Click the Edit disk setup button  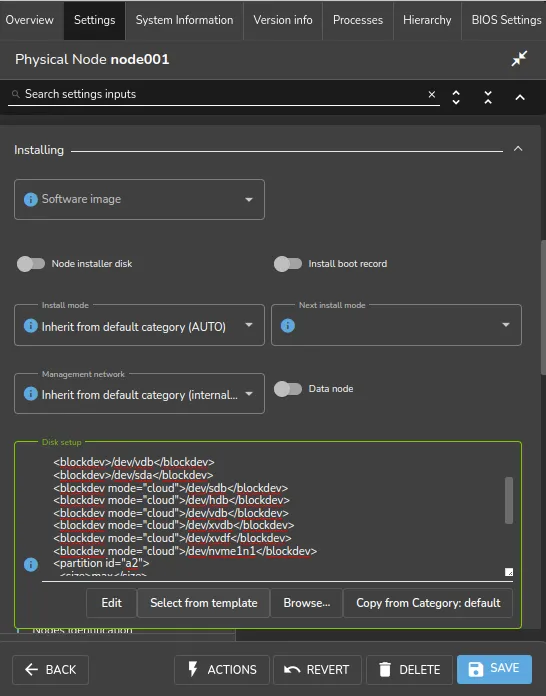coord(111,603)
